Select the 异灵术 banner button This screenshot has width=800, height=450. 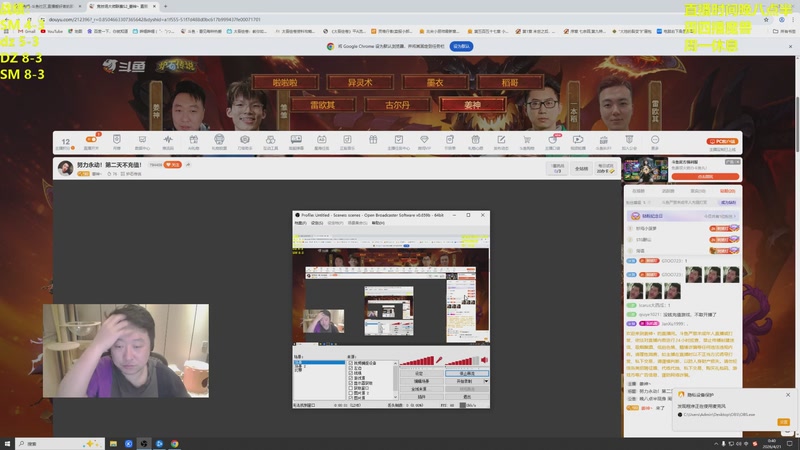(360, 82)
